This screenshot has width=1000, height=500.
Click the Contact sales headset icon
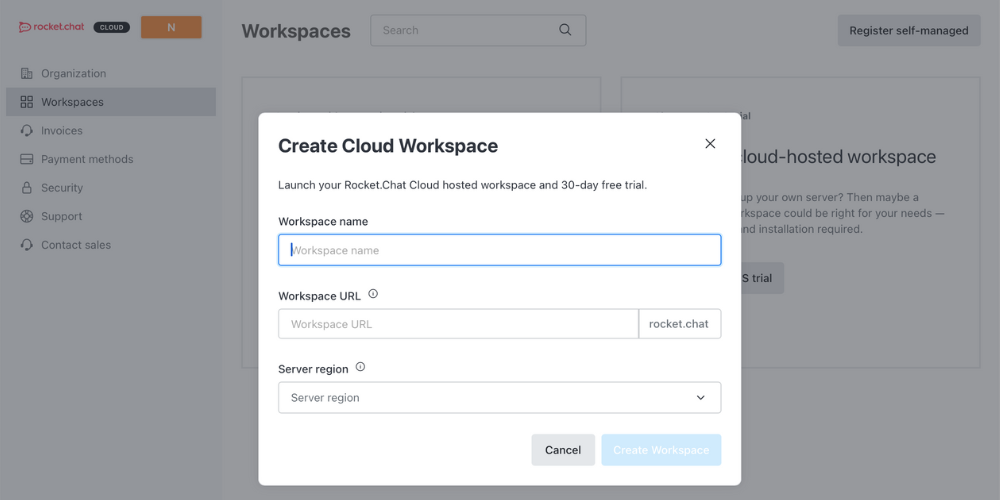(x=26, y=245)
